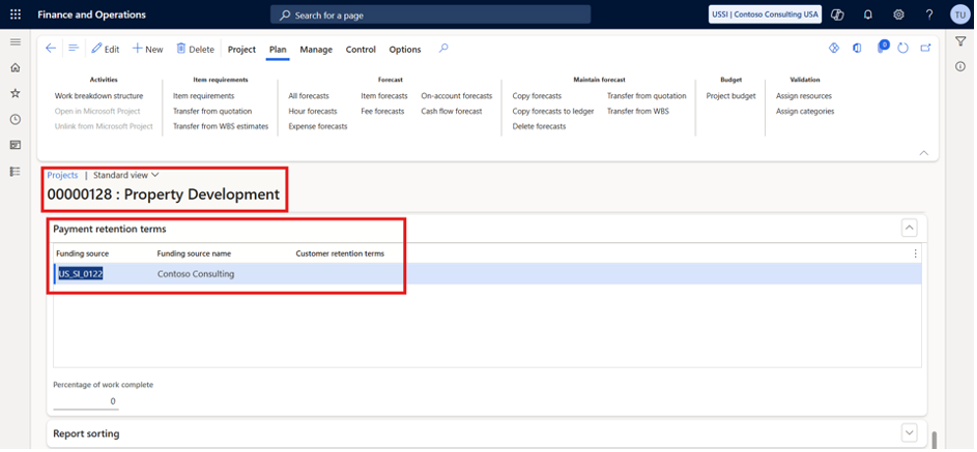Image resolution: width=977 pixels, height=452 pixels.
Task: Open the form in a new window
Action: pos(925,48)
